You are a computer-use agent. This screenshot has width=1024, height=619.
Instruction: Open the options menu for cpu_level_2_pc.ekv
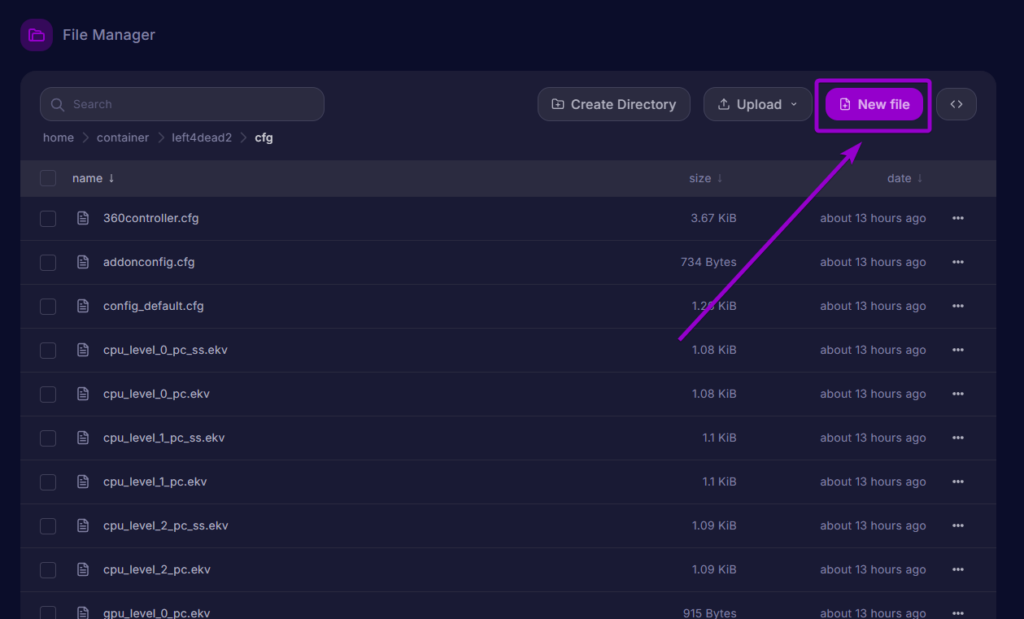click(958, 569)
